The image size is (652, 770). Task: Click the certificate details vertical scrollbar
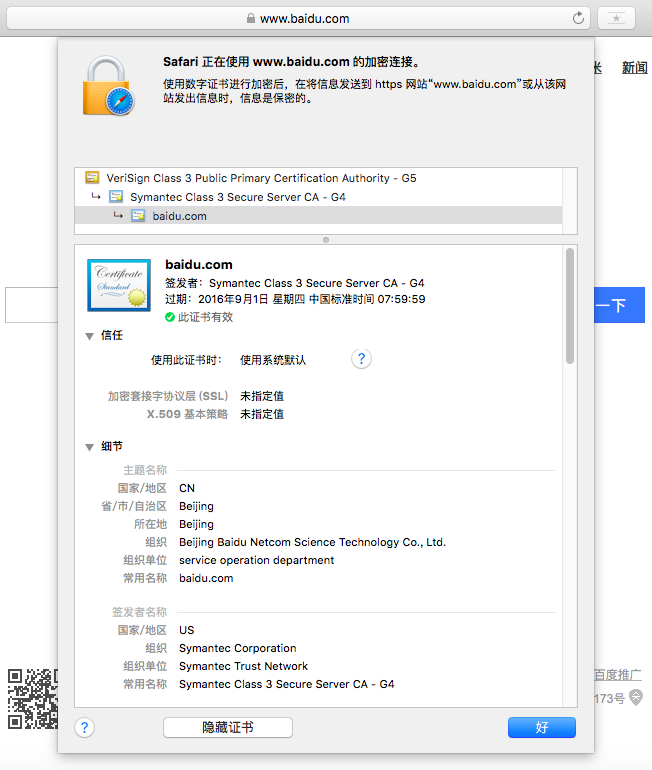tap(570, 306)
